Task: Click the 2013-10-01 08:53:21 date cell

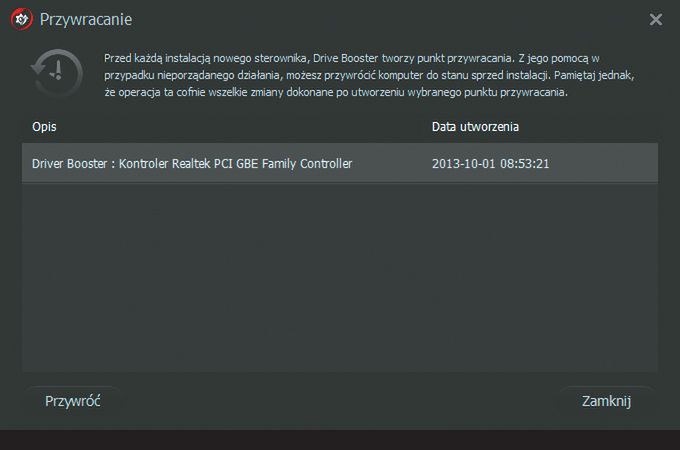Action: tap(492, 163)
